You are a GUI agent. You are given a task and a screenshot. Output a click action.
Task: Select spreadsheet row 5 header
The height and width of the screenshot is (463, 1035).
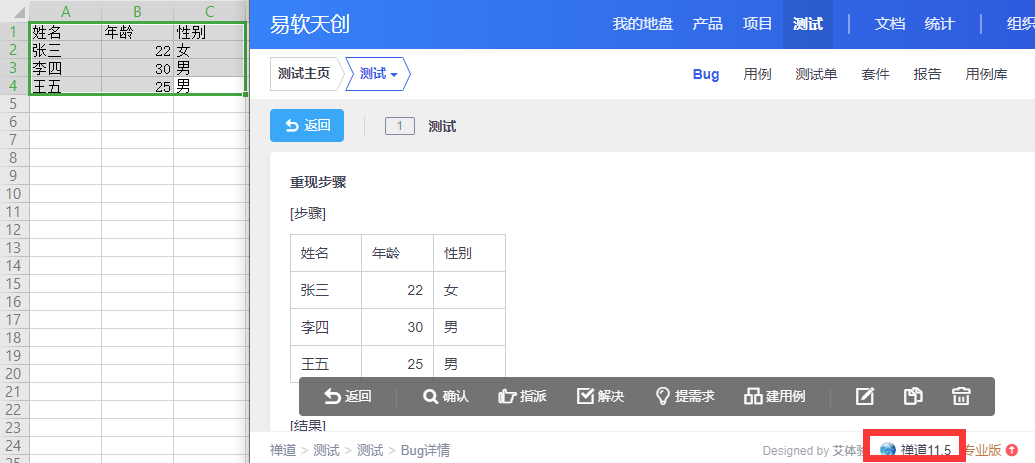pos(14,104)
